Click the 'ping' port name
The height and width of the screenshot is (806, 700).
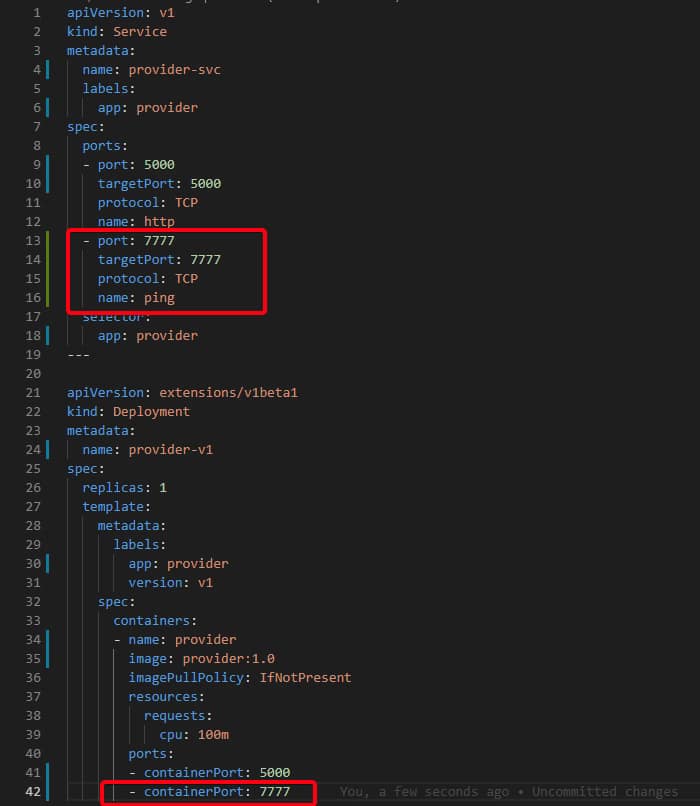click(x=159, y=298)
